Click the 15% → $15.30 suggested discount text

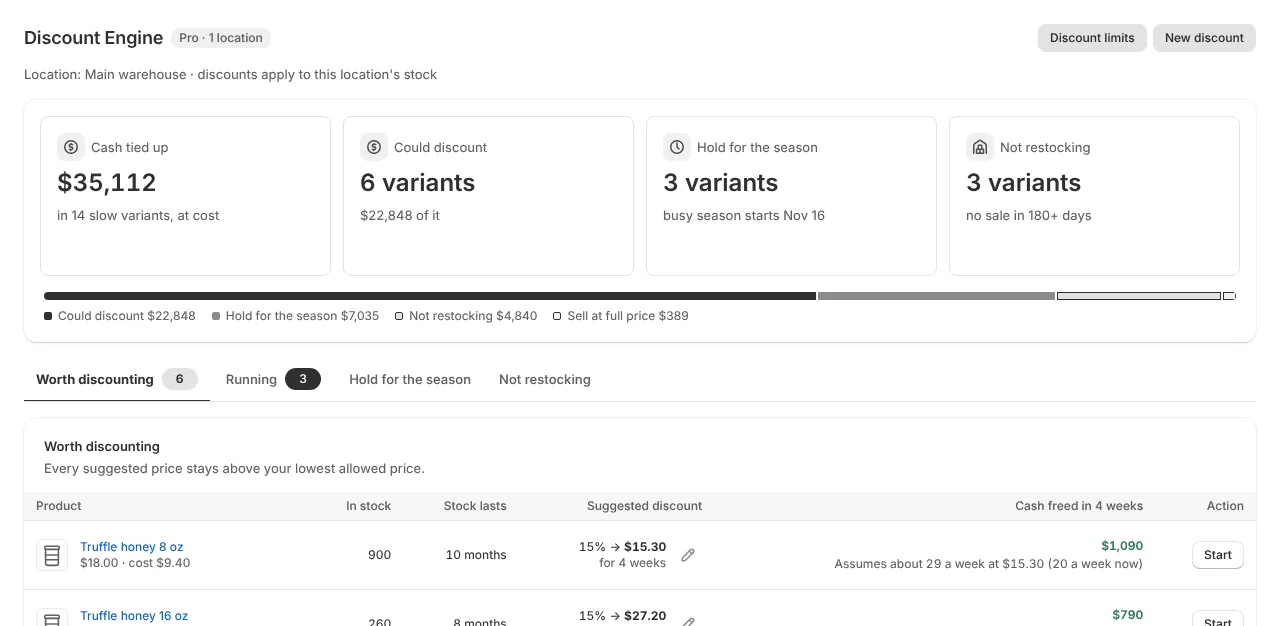coord(622,547)
